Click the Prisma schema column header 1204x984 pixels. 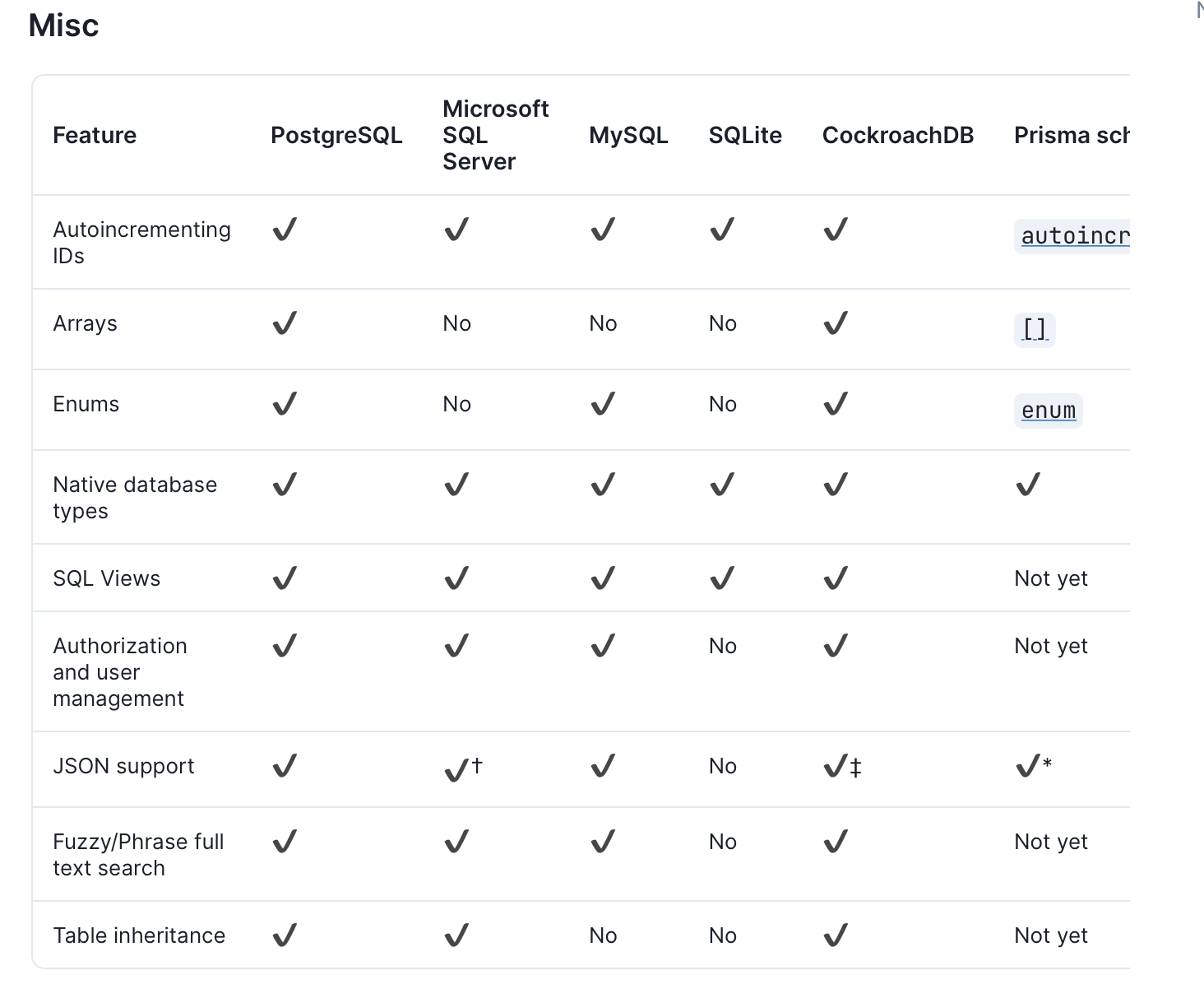[x=1071, y=135]
